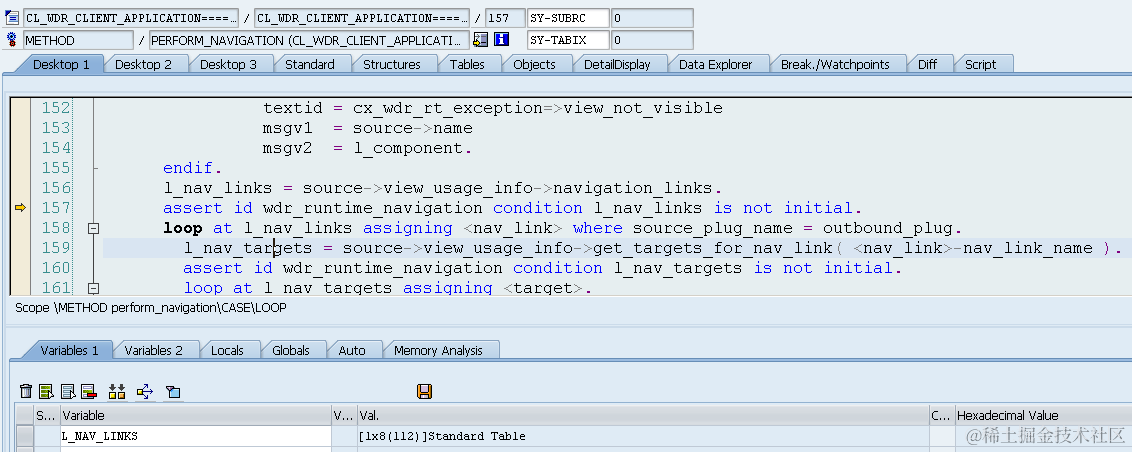Click the line number field showing 157
Viewport: 1132px width, 452px height.
[x=505, y=18]
